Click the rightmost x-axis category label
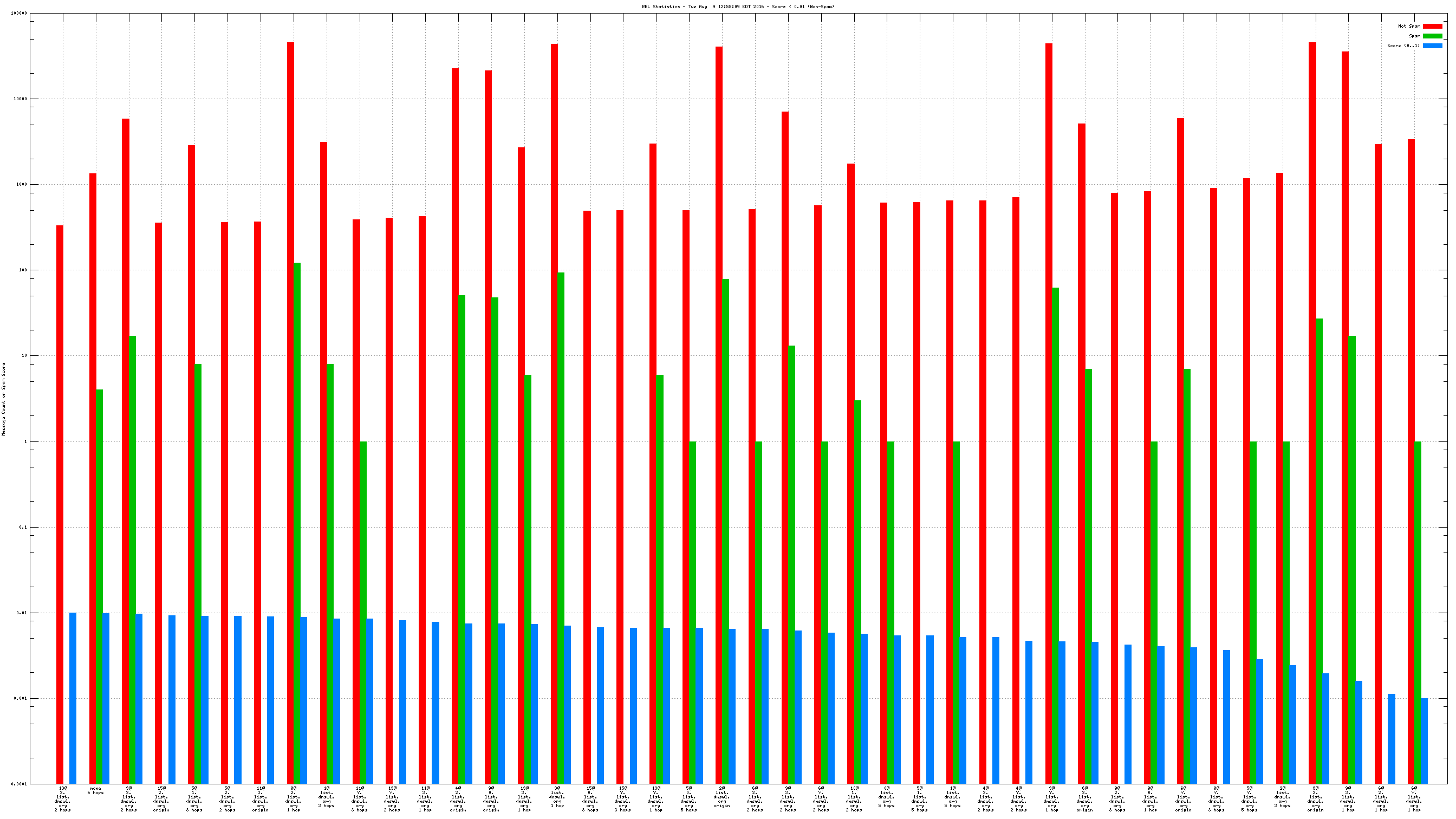 pyautogui.click(x=1414, y=798)
